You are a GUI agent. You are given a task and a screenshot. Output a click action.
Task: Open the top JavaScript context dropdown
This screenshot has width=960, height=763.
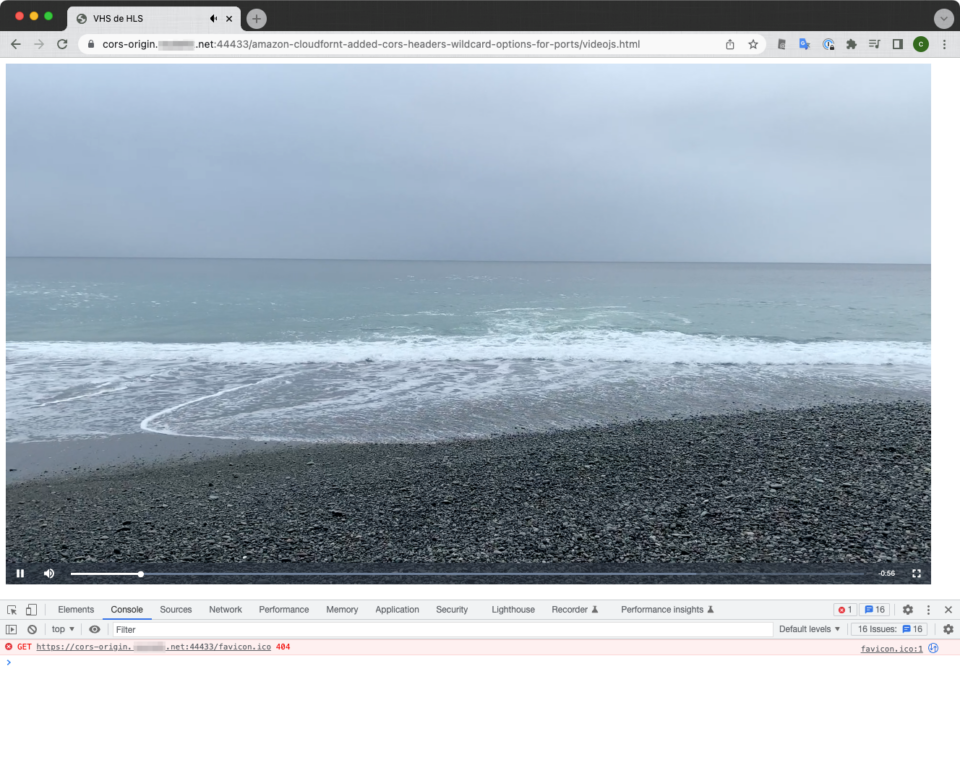63,630
